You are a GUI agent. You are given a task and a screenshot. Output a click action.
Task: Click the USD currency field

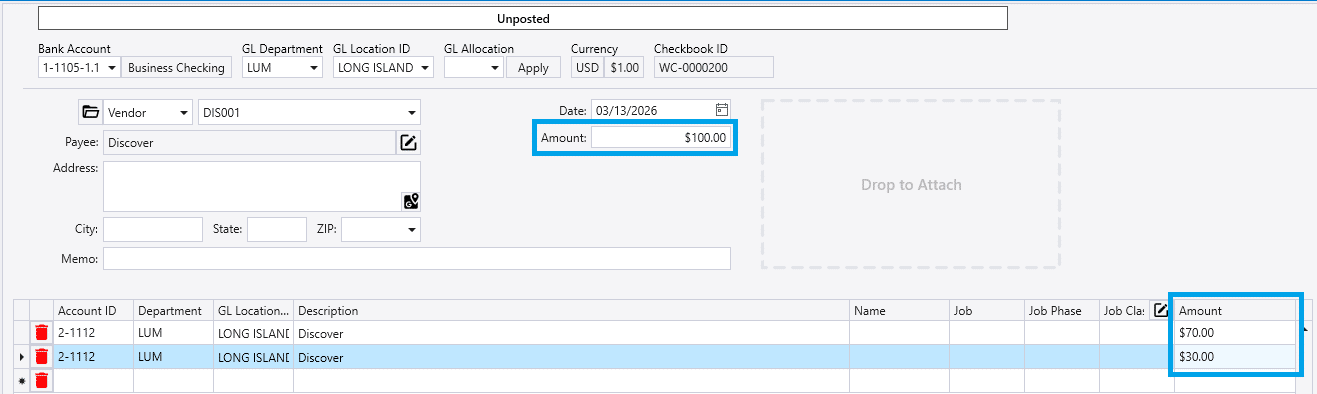pos(586,68)
